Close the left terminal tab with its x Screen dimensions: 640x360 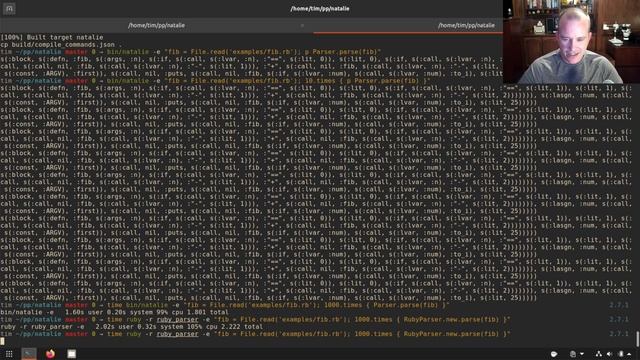[302, 25]
